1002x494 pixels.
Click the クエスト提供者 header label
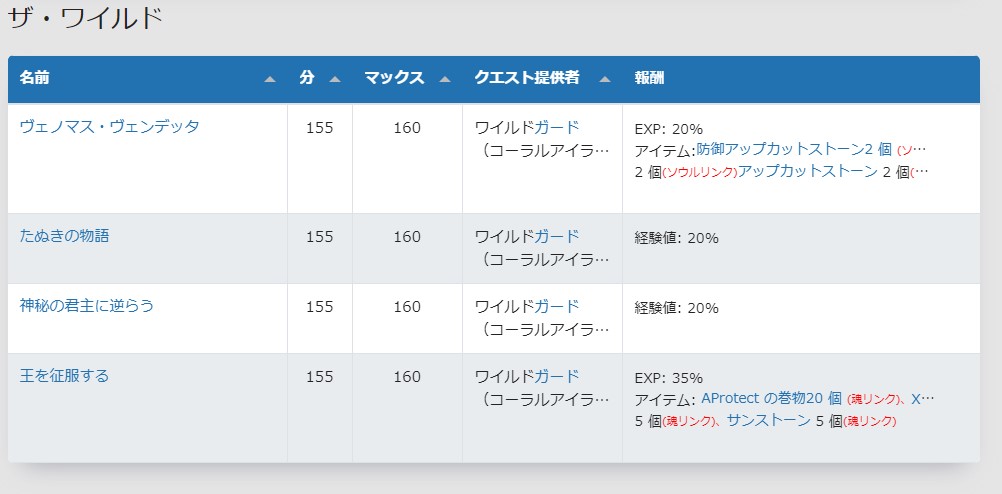point(527,78)
